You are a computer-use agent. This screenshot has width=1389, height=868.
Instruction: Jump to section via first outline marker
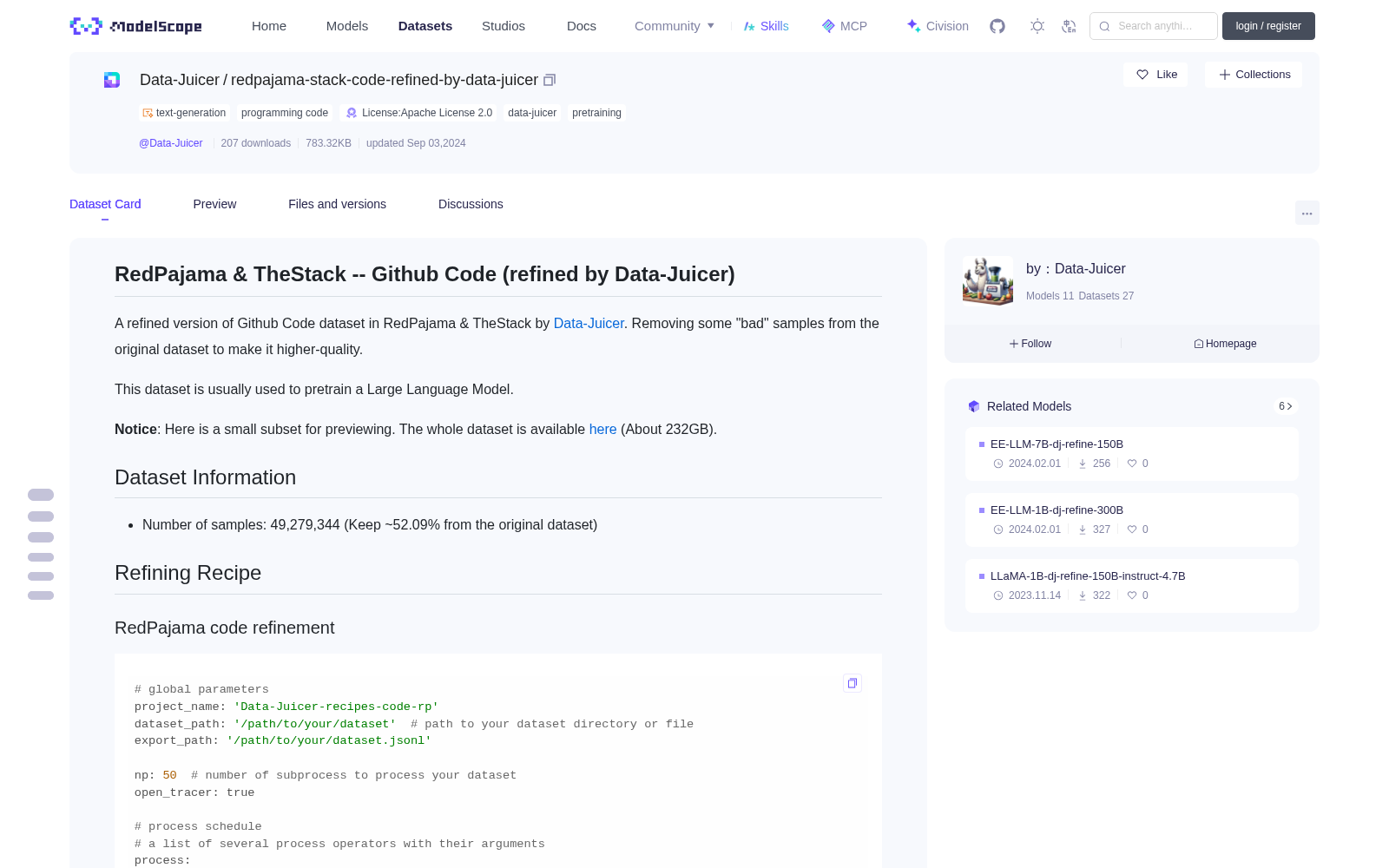pyautogui.click(x=41, y=495)
